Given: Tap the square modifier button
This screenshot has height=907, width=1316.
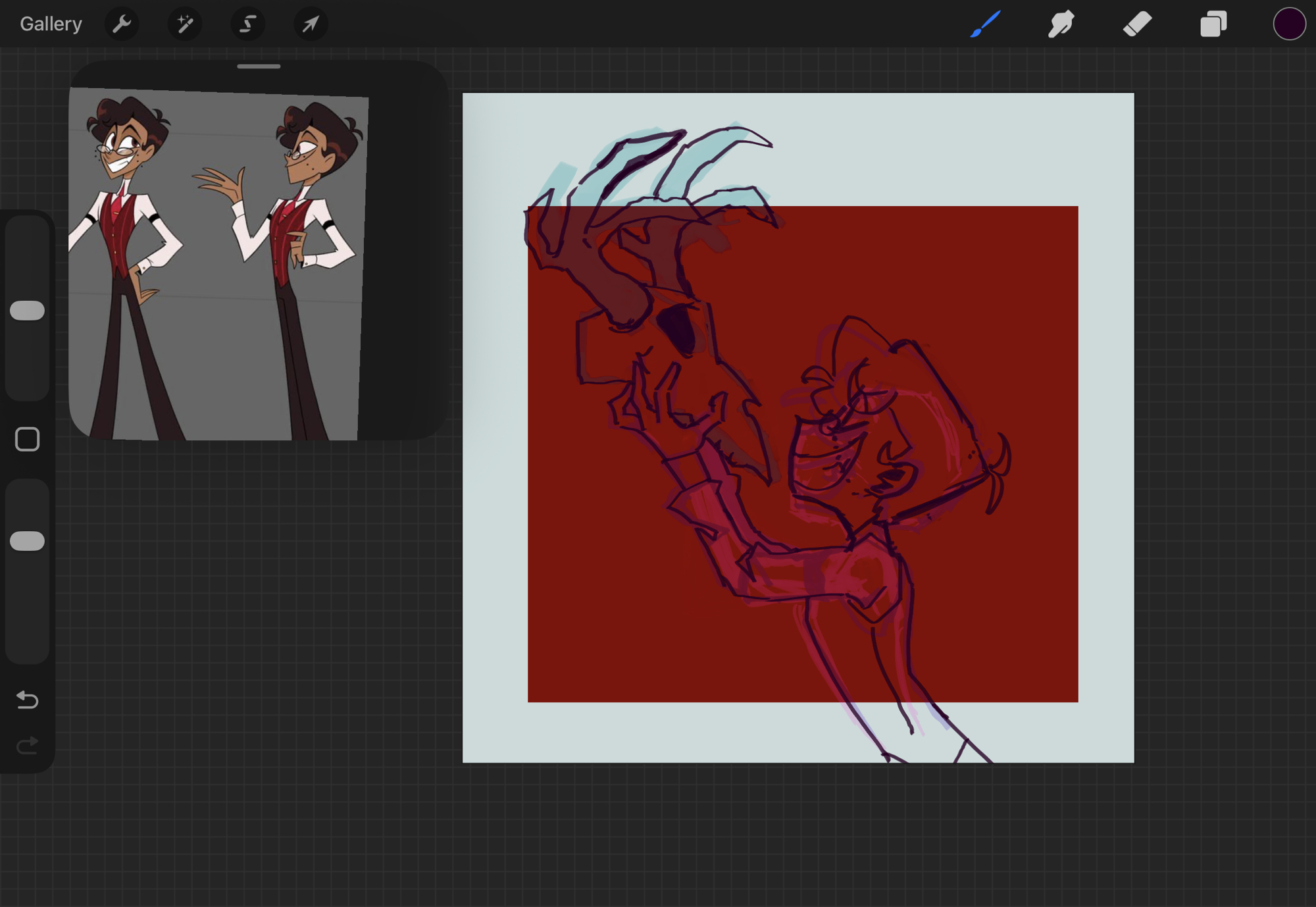Looking at the screenshot, I should tap(28, 439).
